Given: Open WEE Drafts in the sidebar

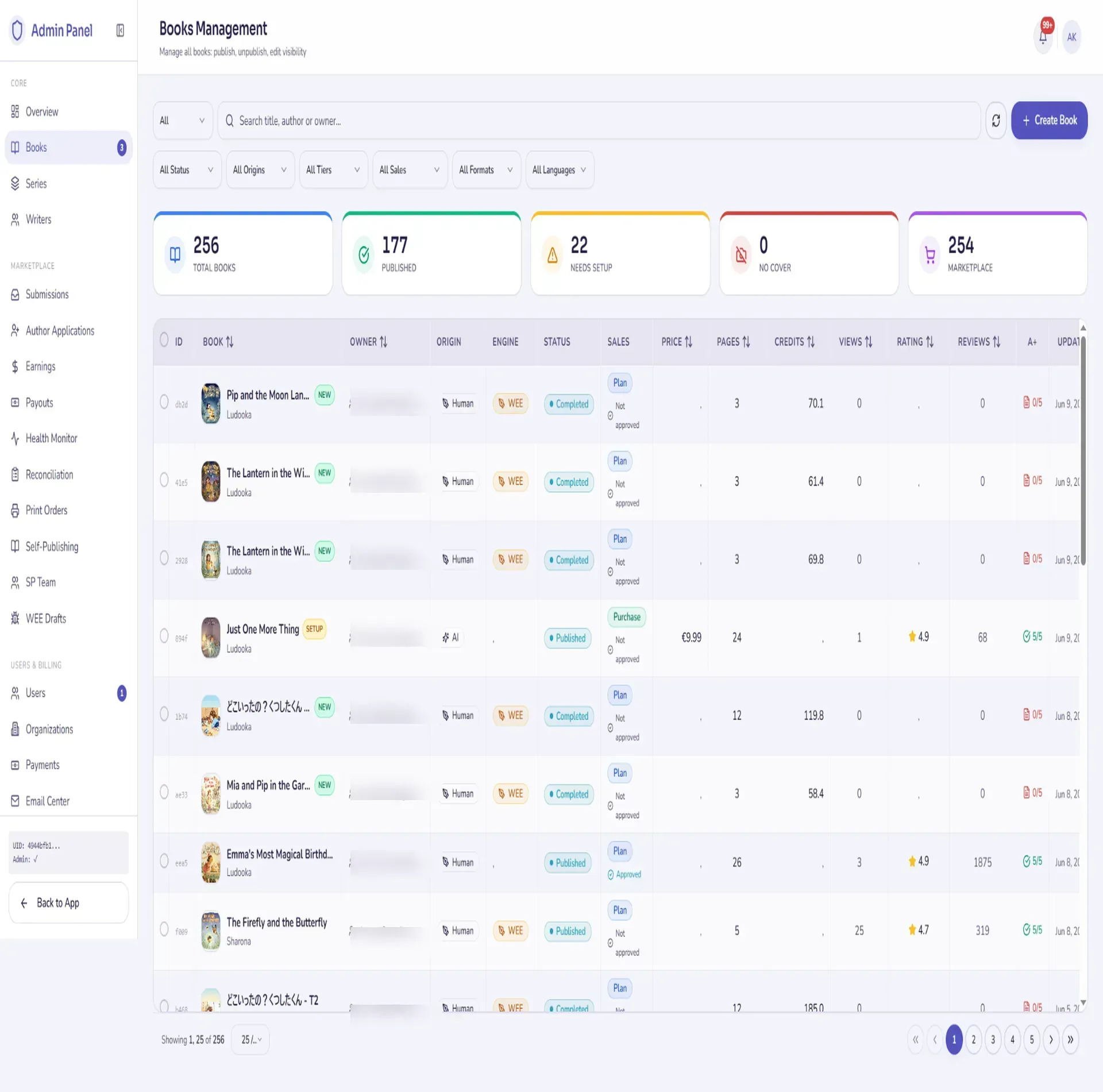Looking at the screenshot, I should [x=68, y=619].
